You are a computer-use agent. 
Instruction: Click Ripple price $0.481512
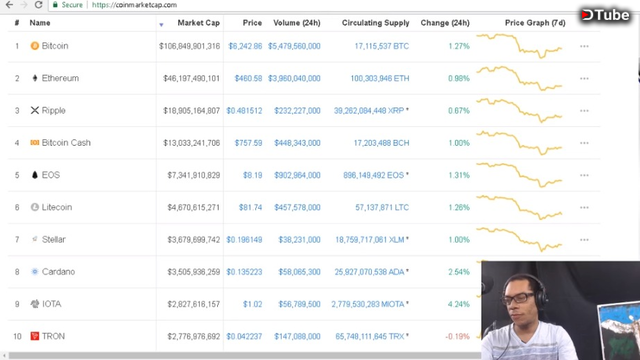(x=244, y=111)
